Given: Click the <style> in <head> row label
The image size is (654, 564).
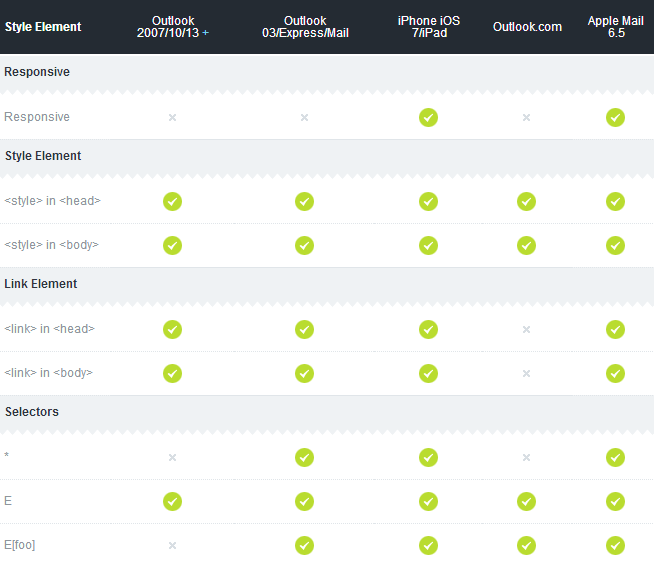Looking at the screenshot, I should 53,201.
